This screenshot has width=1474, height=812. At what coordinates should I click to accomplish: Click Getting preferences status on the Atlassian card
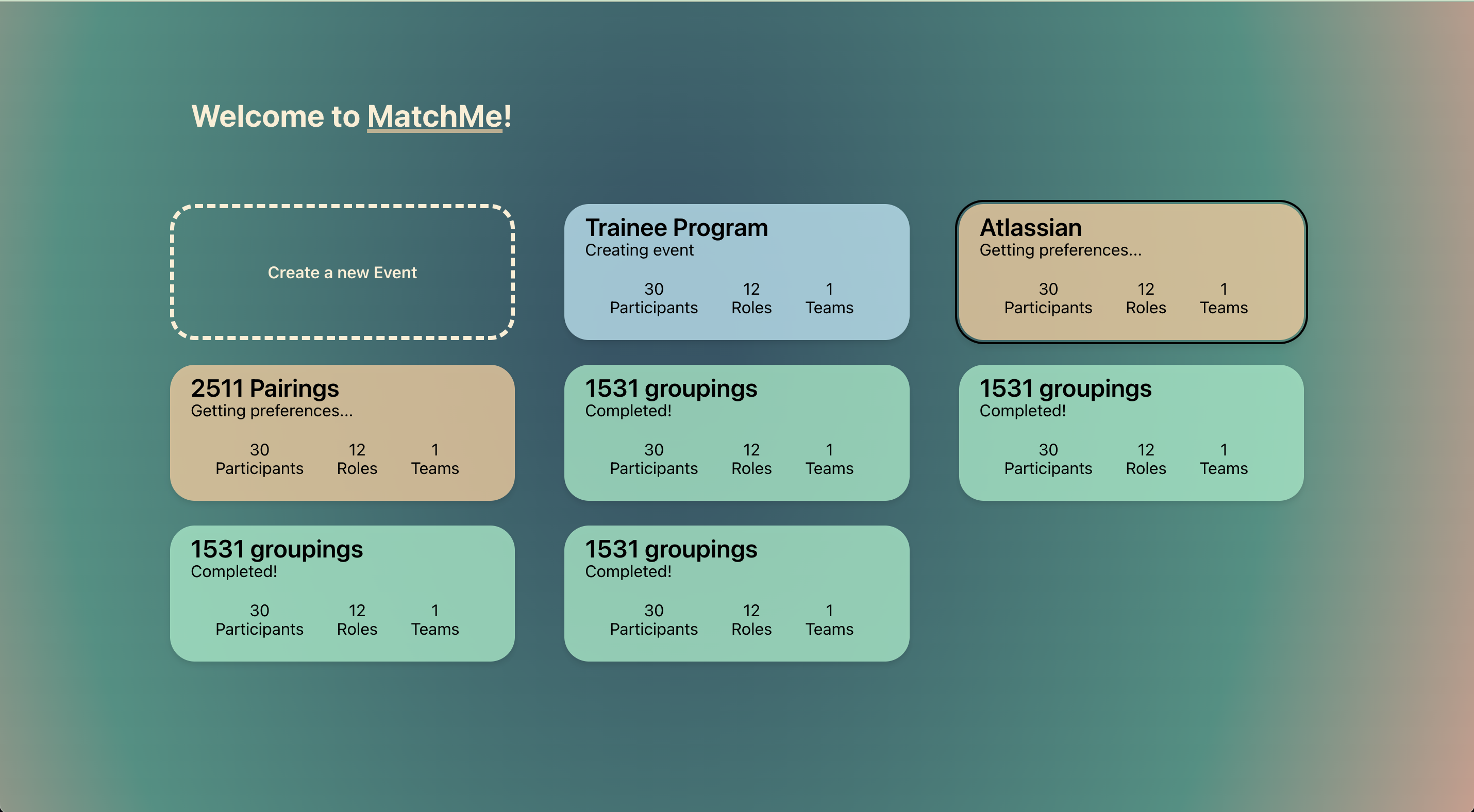[x=1060, y=250]
